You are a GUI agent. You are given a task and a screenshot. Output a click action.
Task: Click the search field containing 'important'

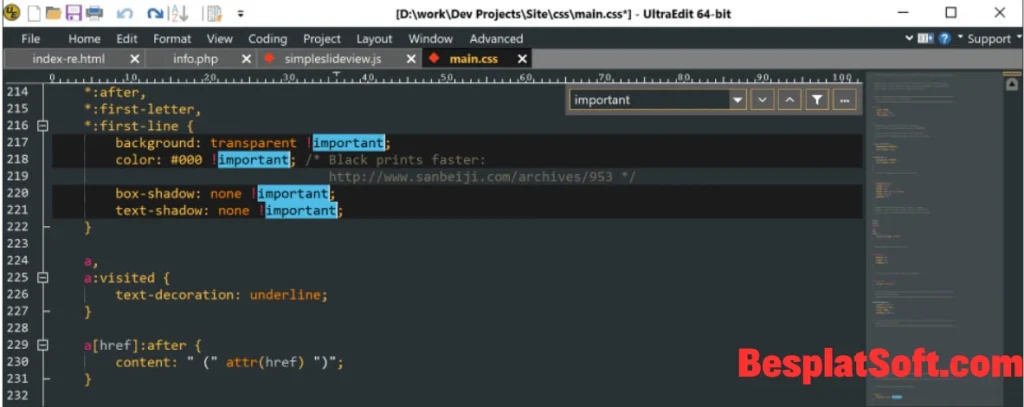(x=650, y=100)
